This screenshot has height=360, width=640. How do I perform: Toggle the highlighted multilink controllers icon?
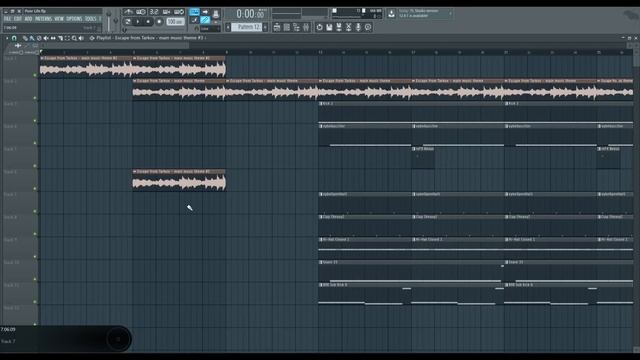click(205, 20)
